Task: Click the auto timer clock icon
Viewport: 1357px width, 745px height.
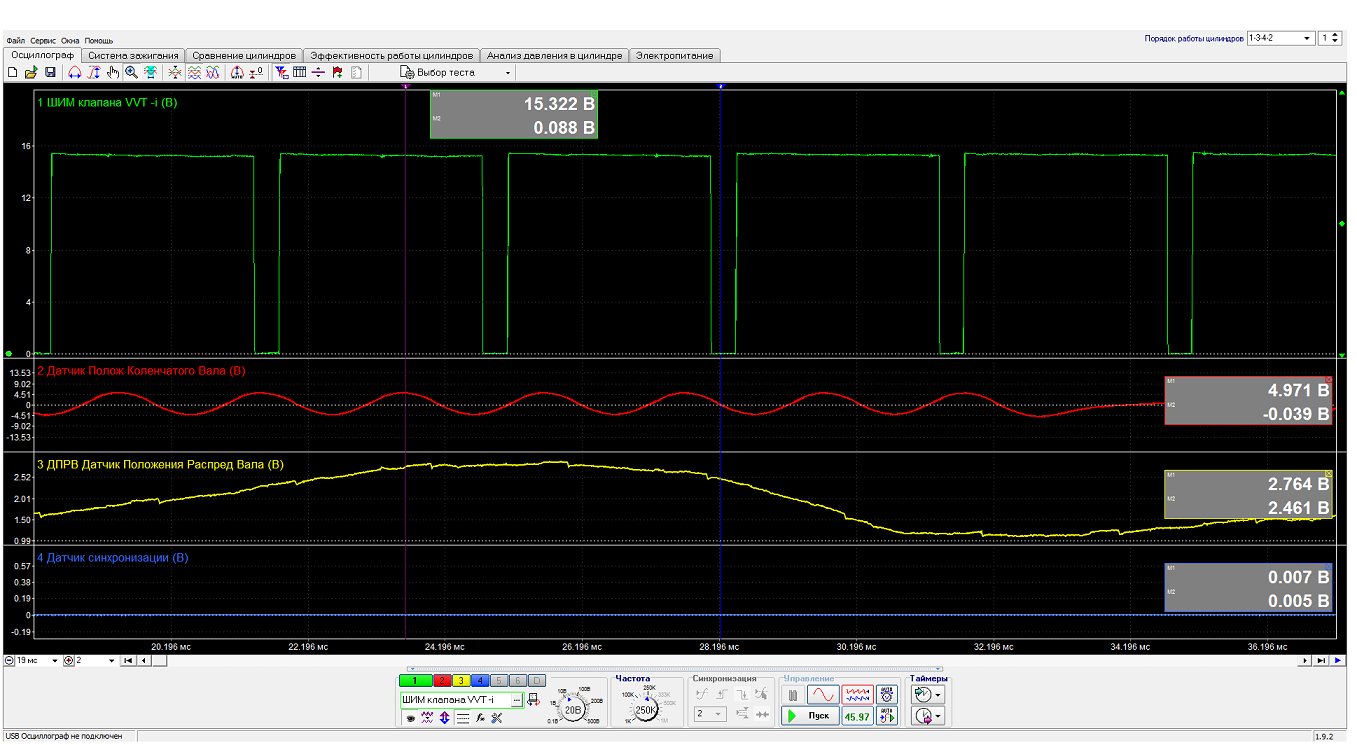Action: tap(886, 695)
